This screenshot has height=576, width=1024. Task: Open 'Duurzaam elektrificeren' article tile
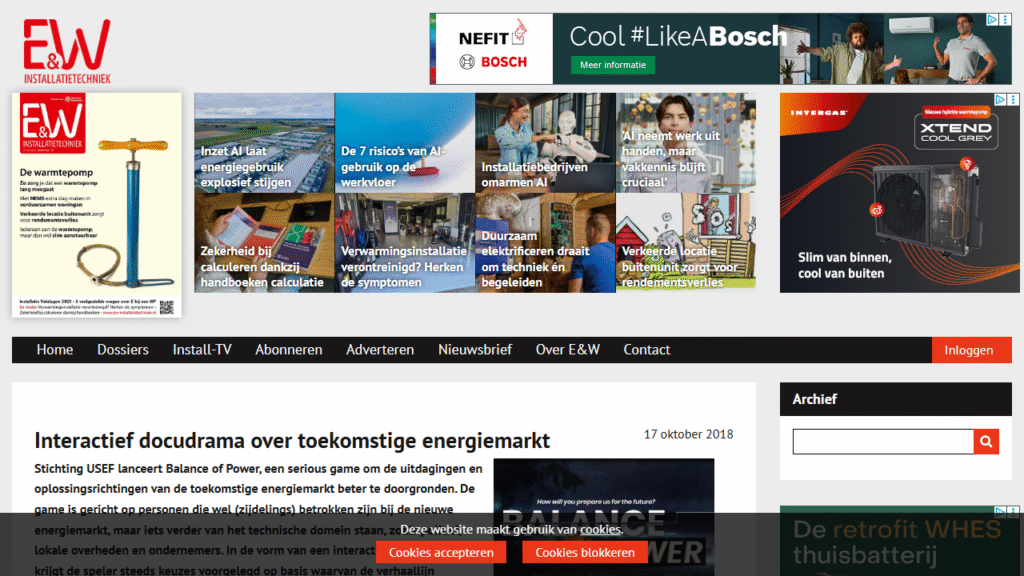(x=545, y=243)
